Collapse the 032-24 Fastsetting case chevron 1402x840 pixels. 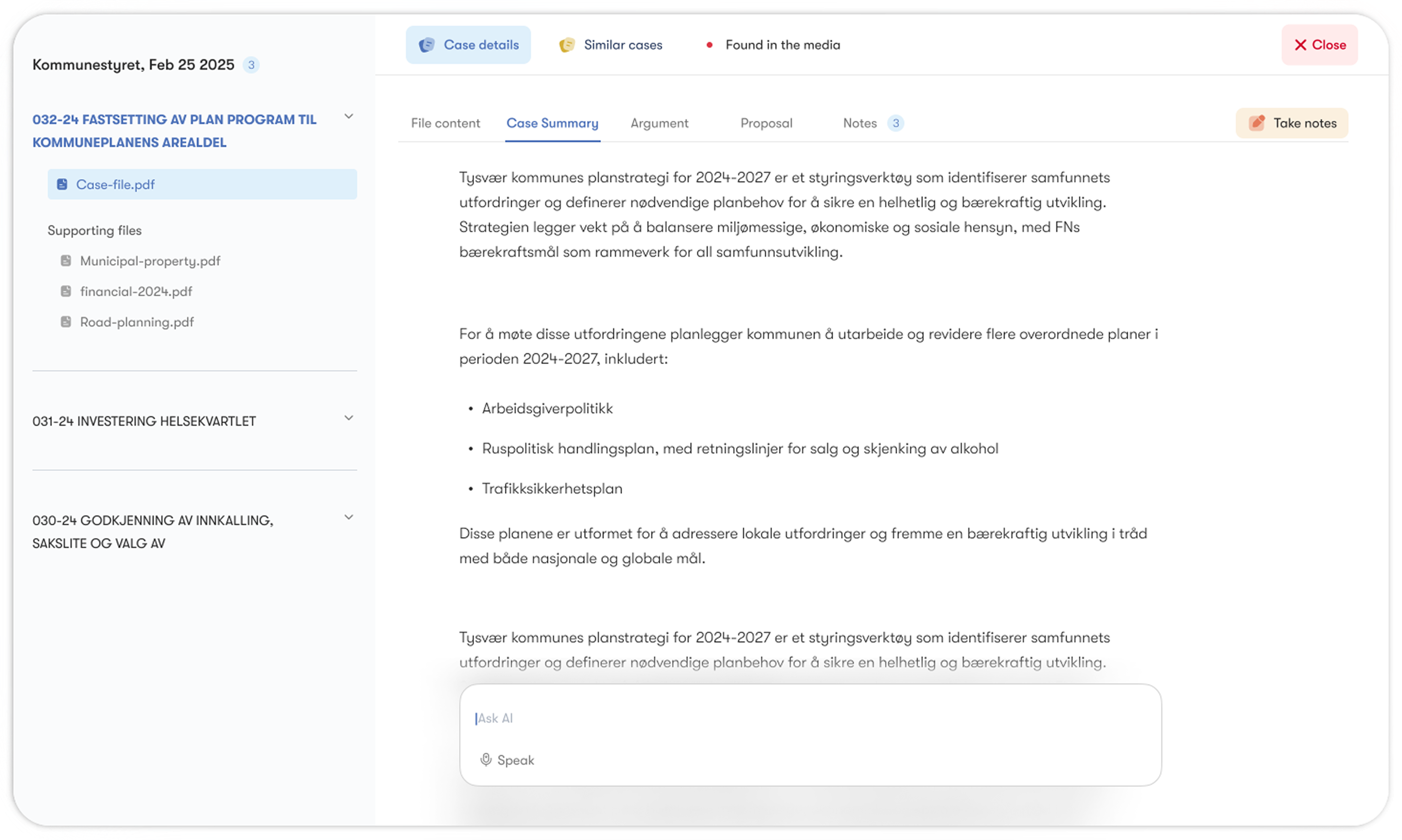pyautogui.click(x=349, y=116)
